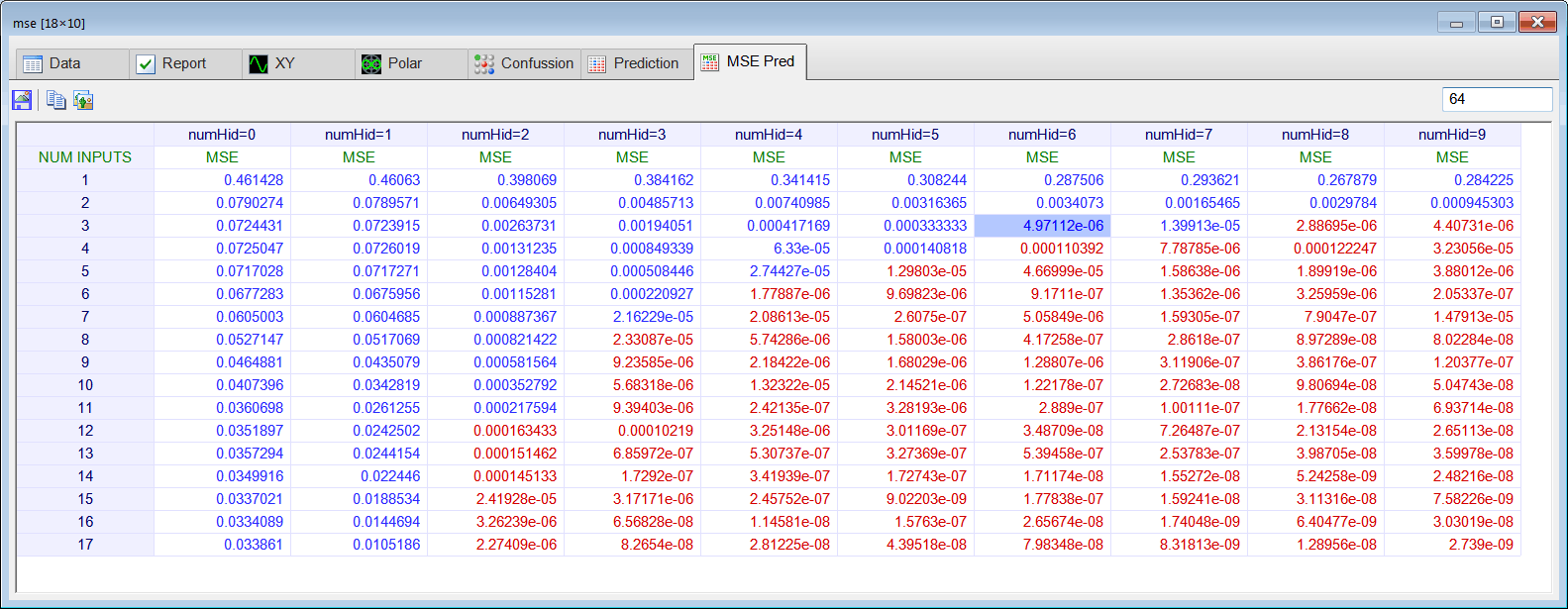Switch to the Data tab
Viewport: 1568px width, 609px height.
click(72, 63)
